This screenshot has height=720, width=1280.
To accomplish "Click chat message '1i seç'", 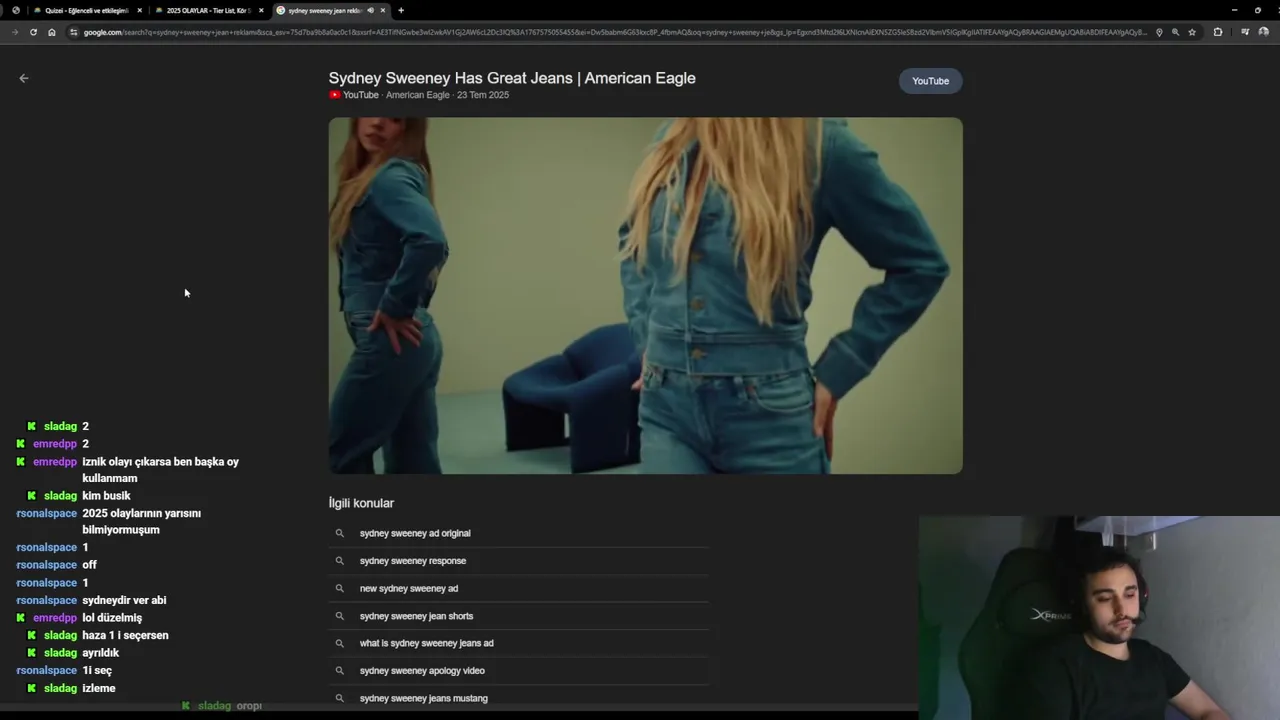I will tap(97, 670).
